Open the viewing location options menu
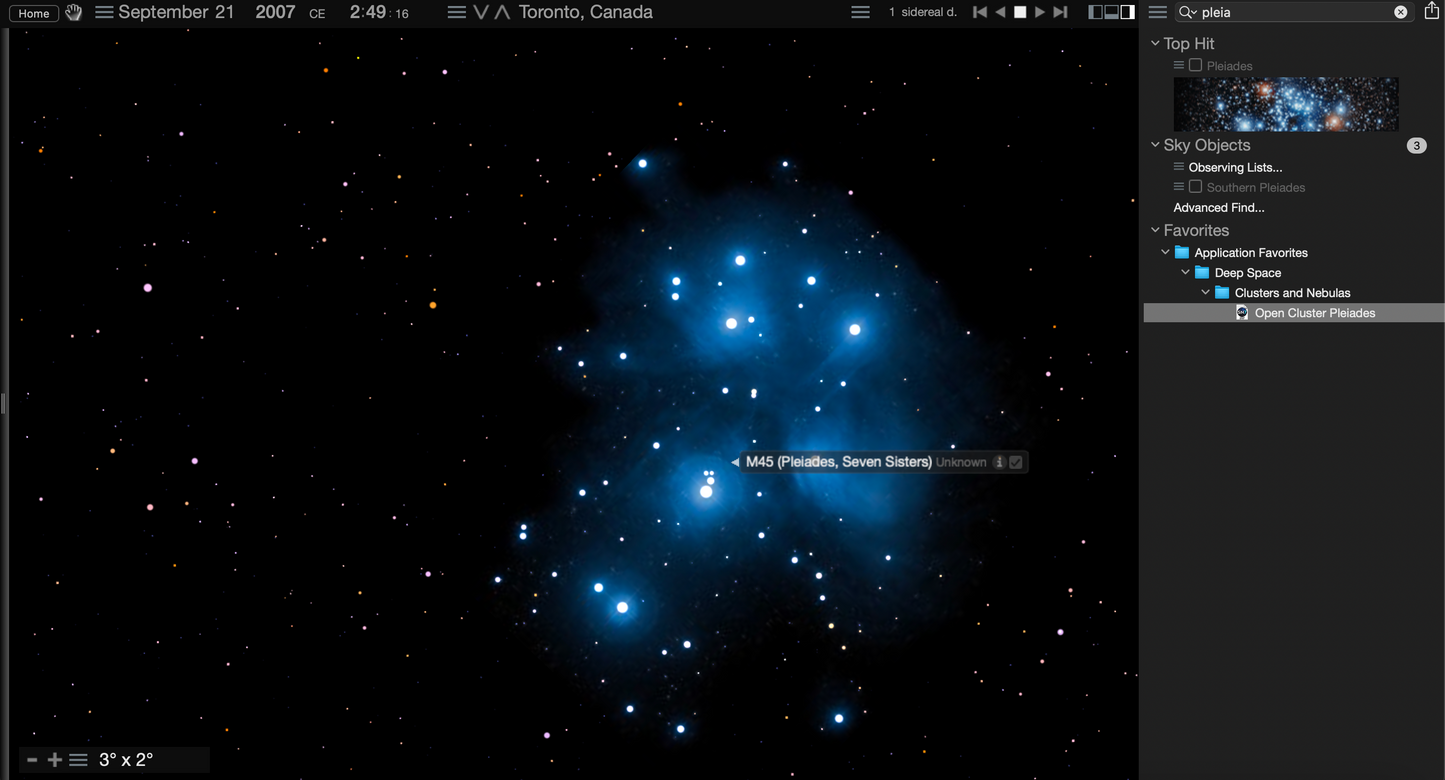1445x780 pixels. click(456, 13)
